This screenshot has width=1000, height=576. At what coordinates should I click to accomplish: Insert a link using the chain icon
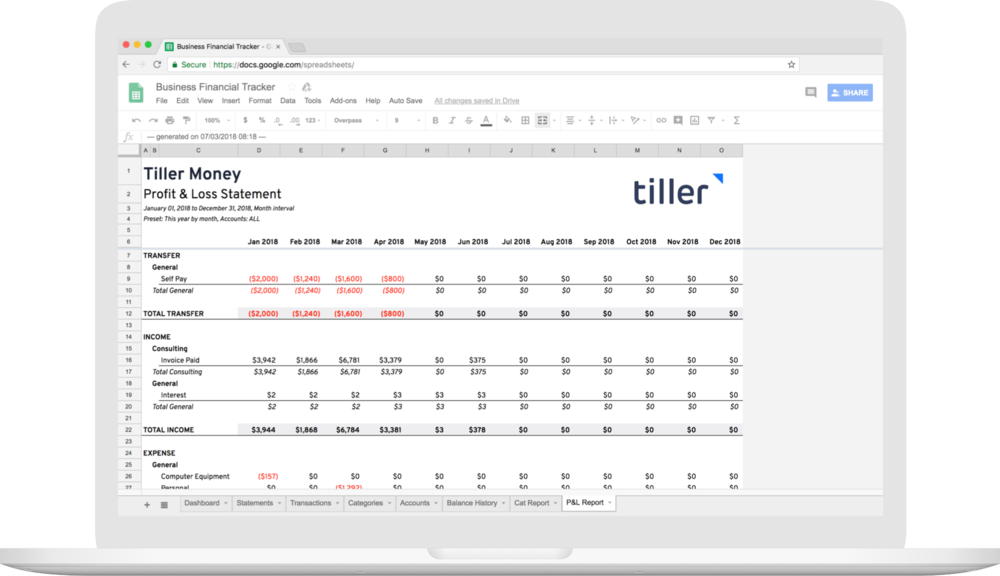[x=661, y=120]
